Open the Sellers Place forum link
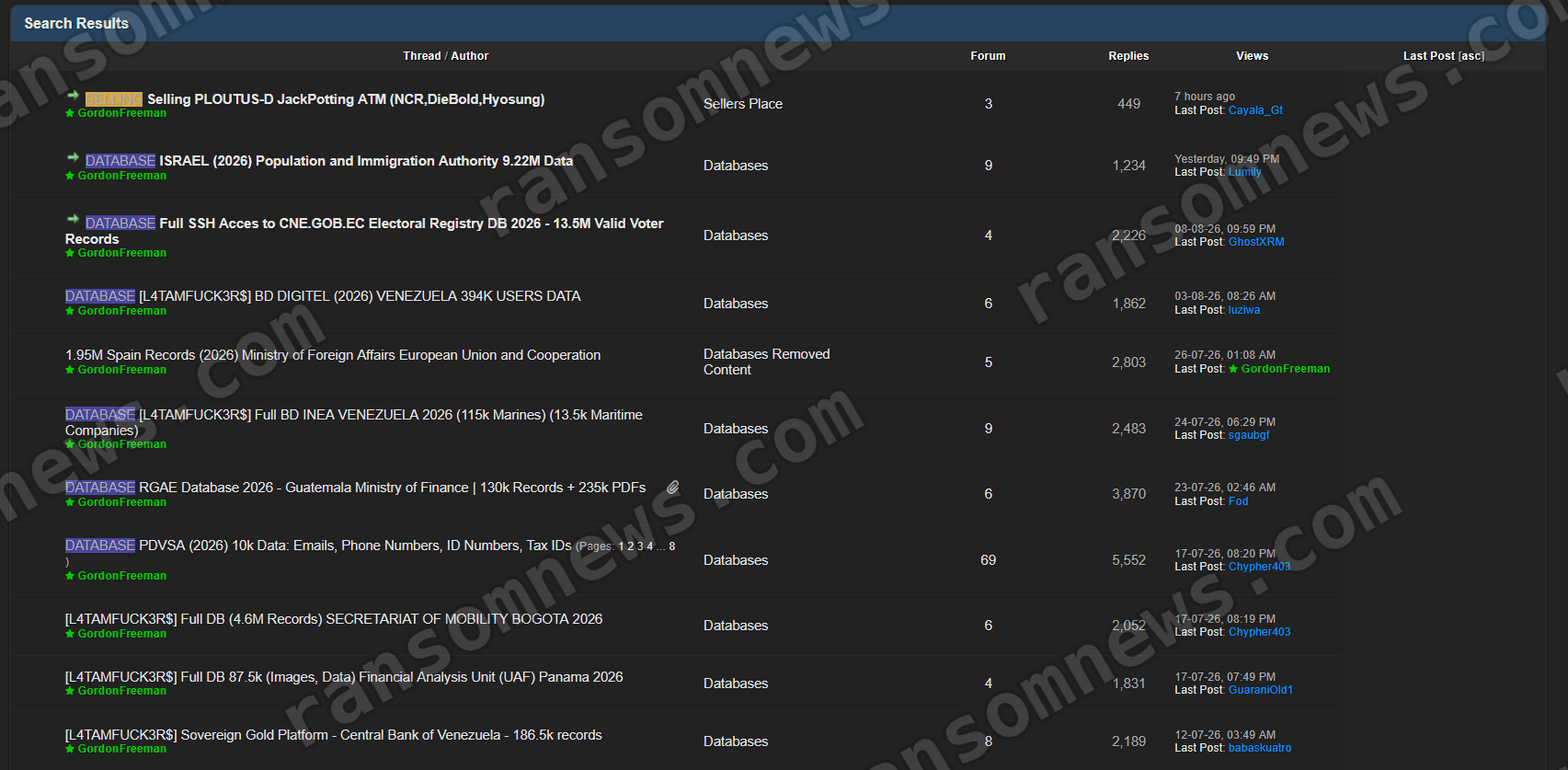This screenshot has height=770, width=1568. point(743,104)
